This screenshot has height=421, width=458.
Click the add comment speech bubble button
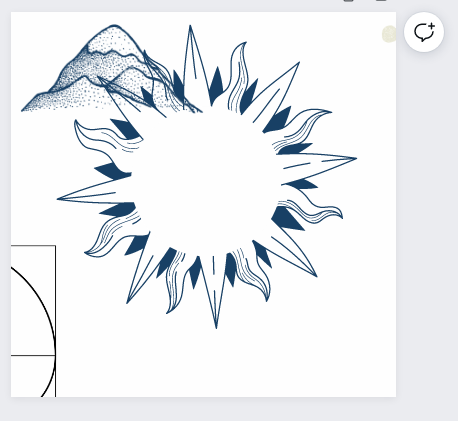424,32
